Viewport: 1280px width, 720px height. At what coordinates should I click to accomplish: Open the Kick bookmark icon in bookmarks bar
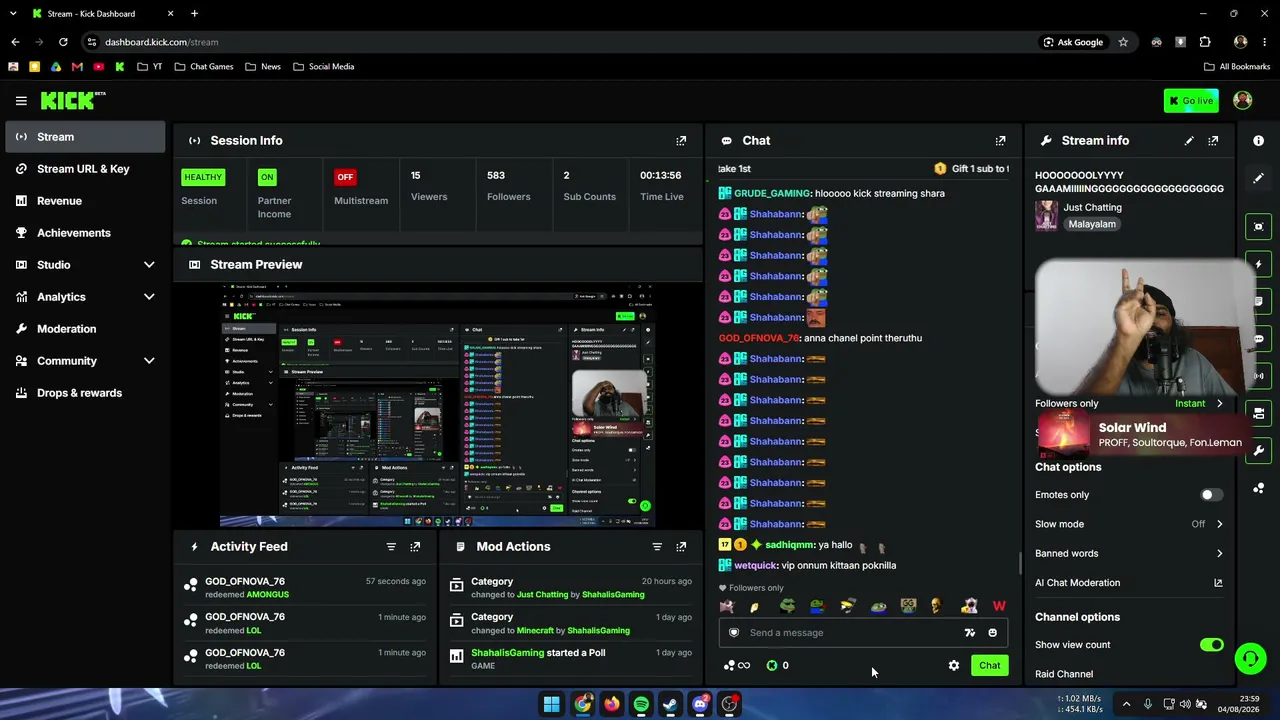coord(120,67)
